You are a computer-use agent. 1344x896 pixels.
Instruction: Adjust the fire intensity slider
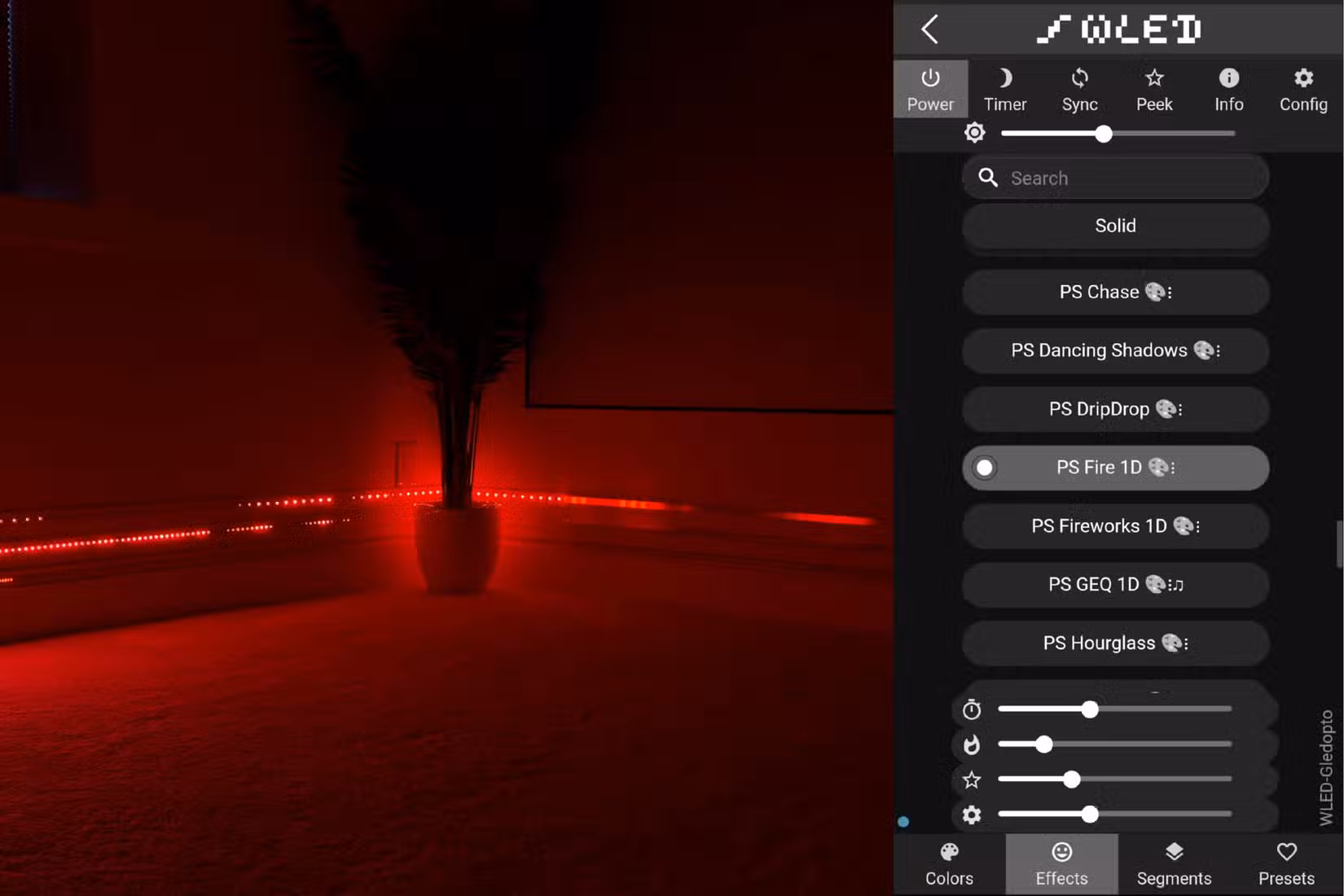pos(1115,744)
